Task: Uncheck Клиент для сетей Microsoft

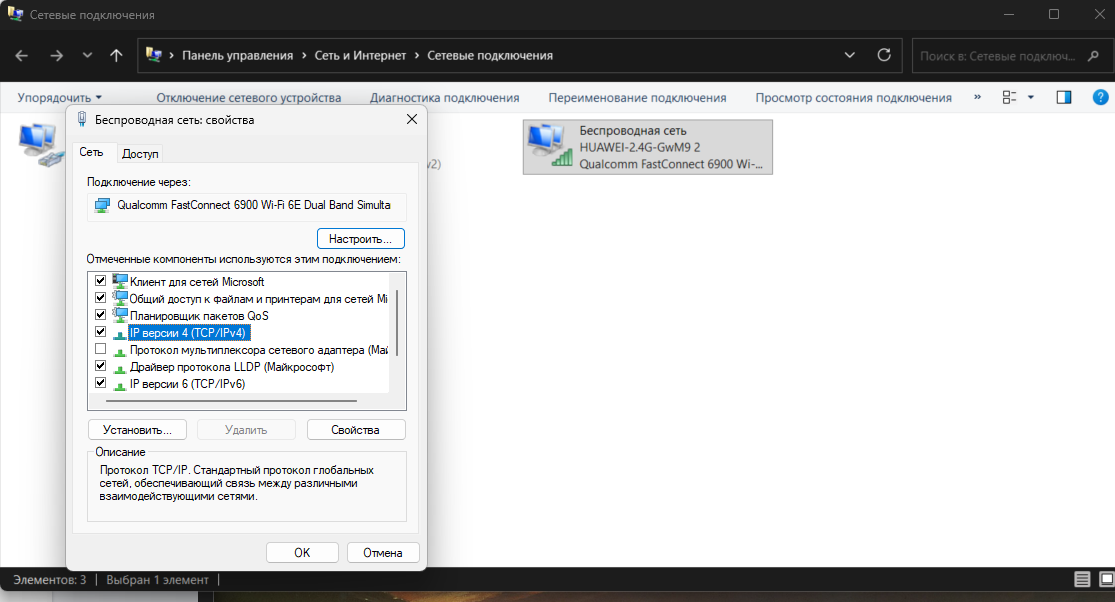Action: click(100, 281)
